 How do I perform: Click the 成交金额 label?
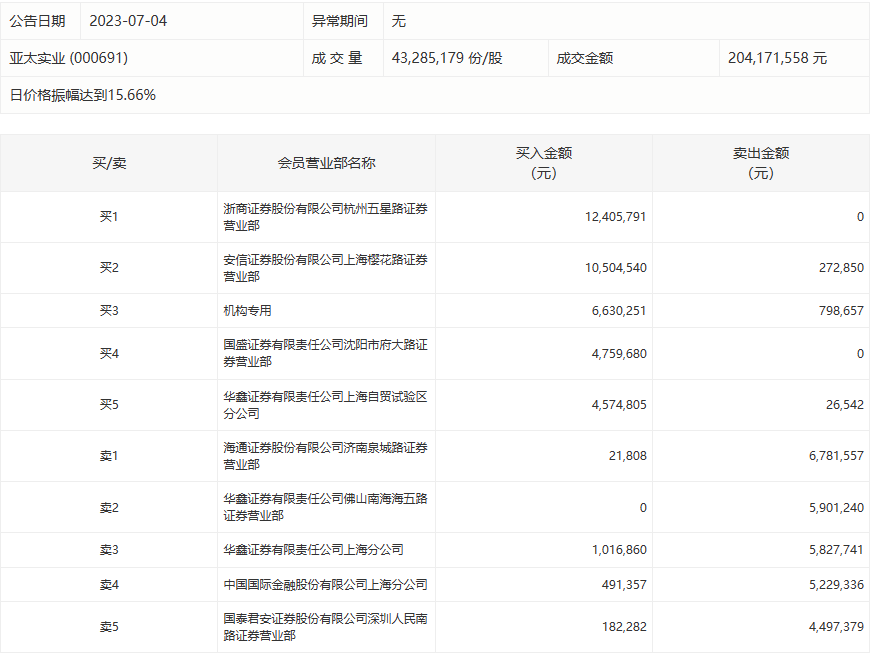pos(584,58)
